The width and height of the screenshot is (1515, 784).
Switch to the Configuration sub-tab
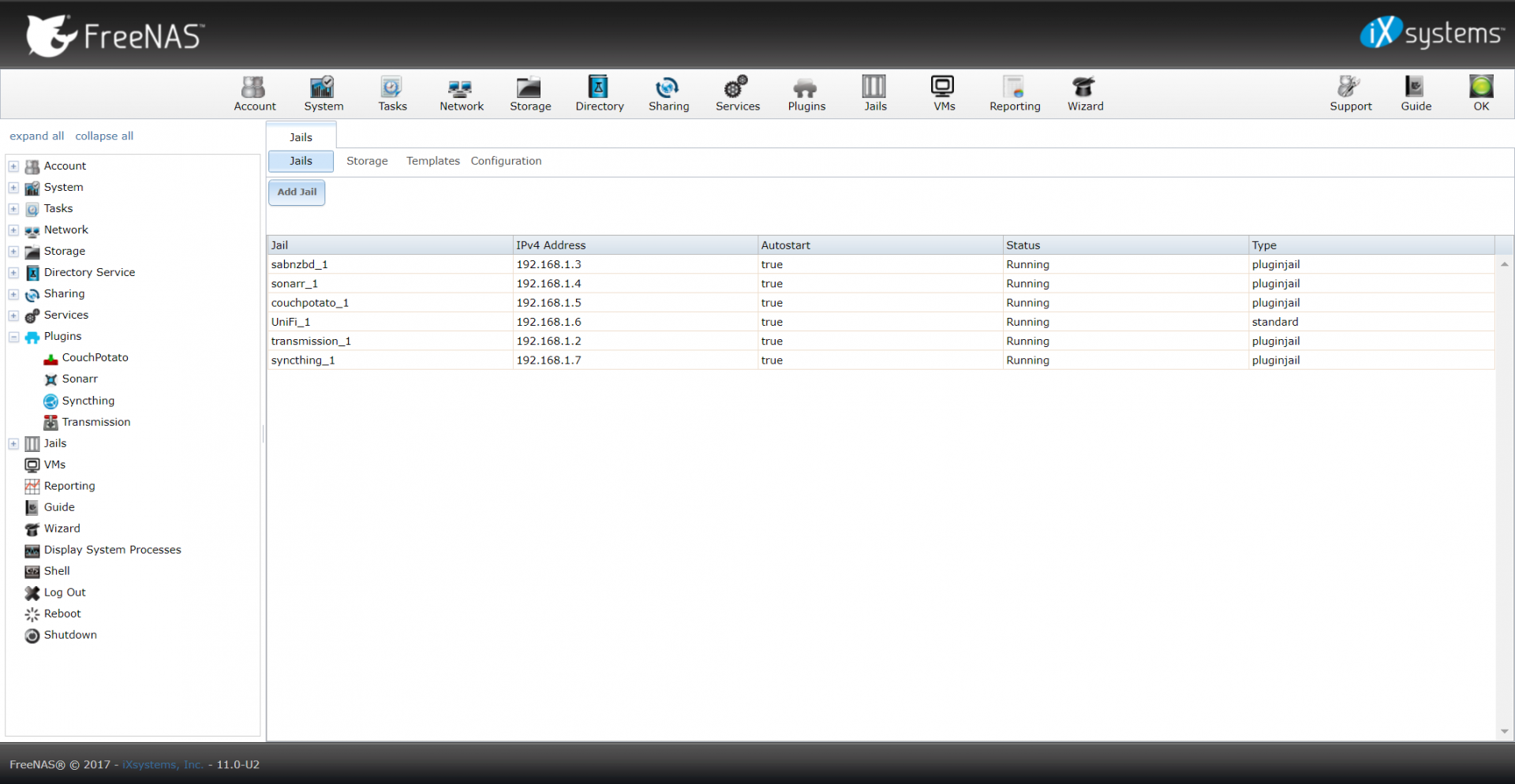click(x=506, y=161)
